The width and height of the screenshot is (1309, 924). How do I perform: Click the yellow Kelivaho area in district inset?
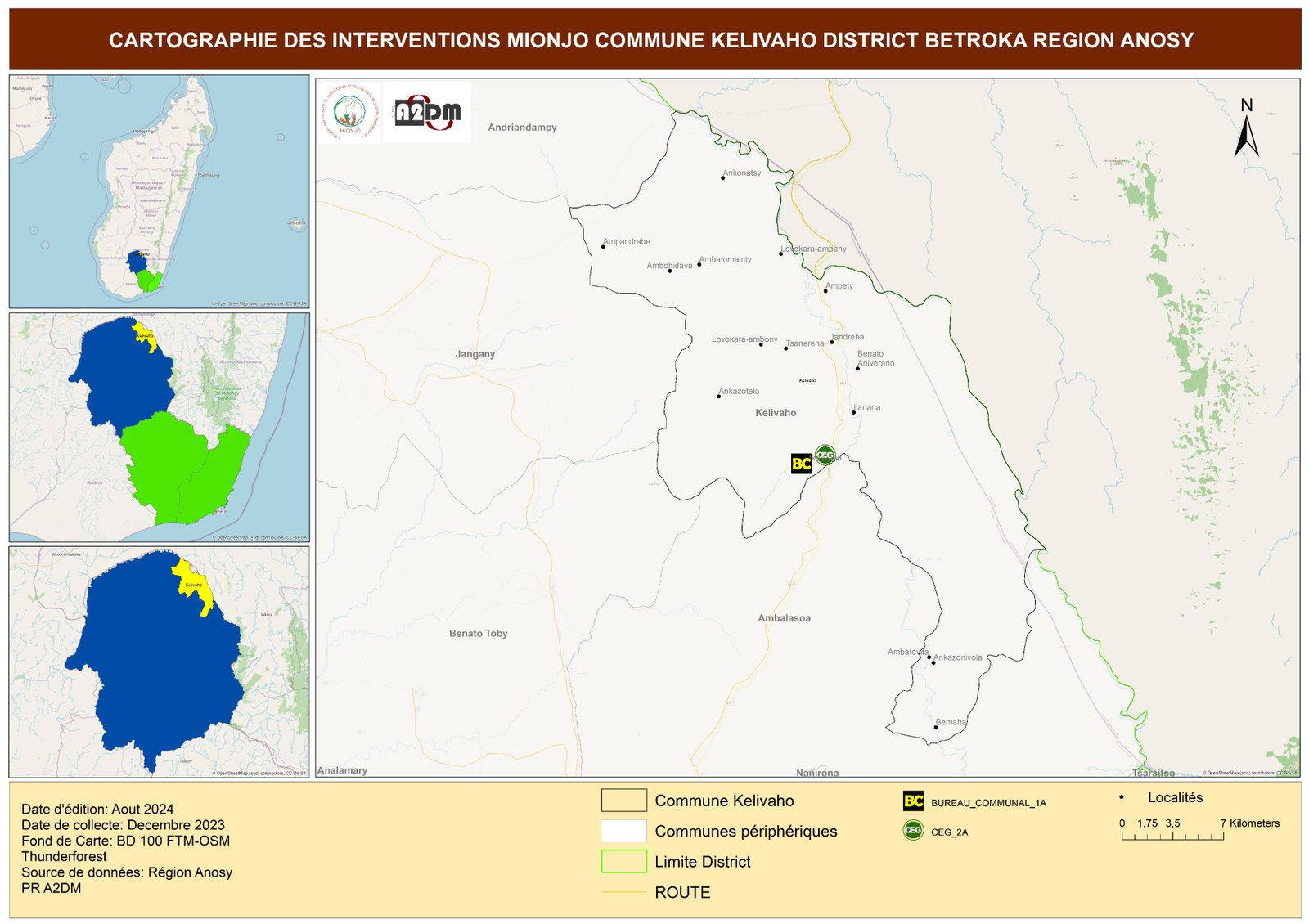click(x=193, y=585)
